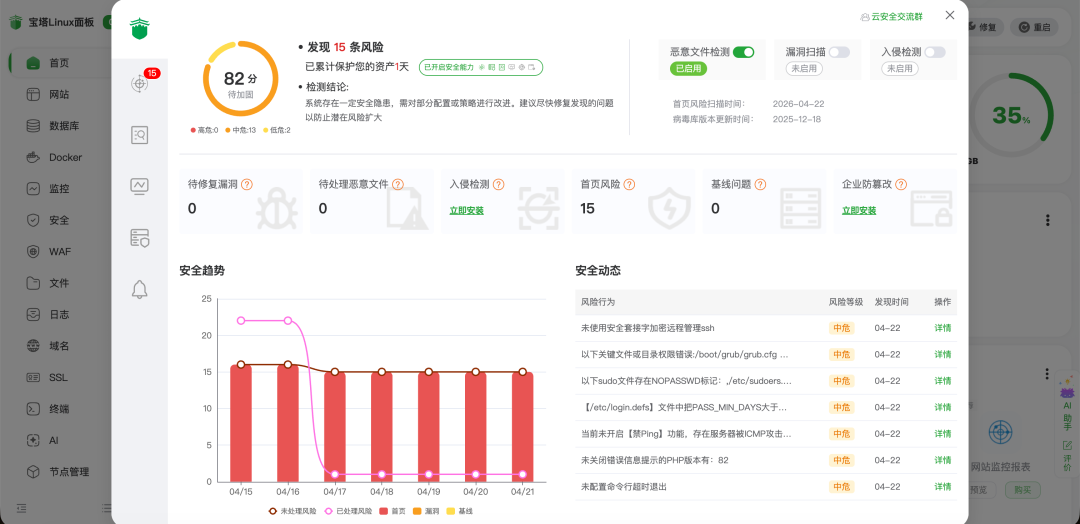Click the SSL certificate icon in sidebar

click(x=33, y=377)
